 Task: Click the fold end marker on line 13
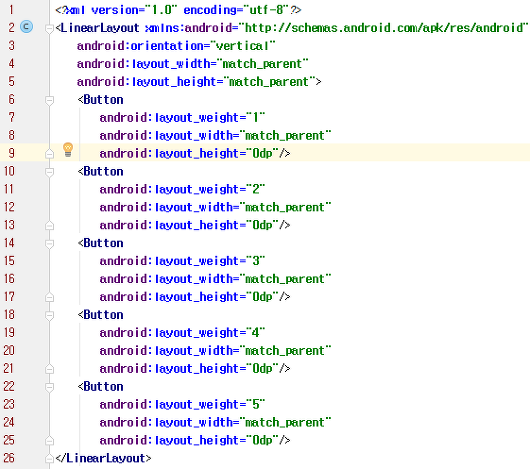(49, 226)
